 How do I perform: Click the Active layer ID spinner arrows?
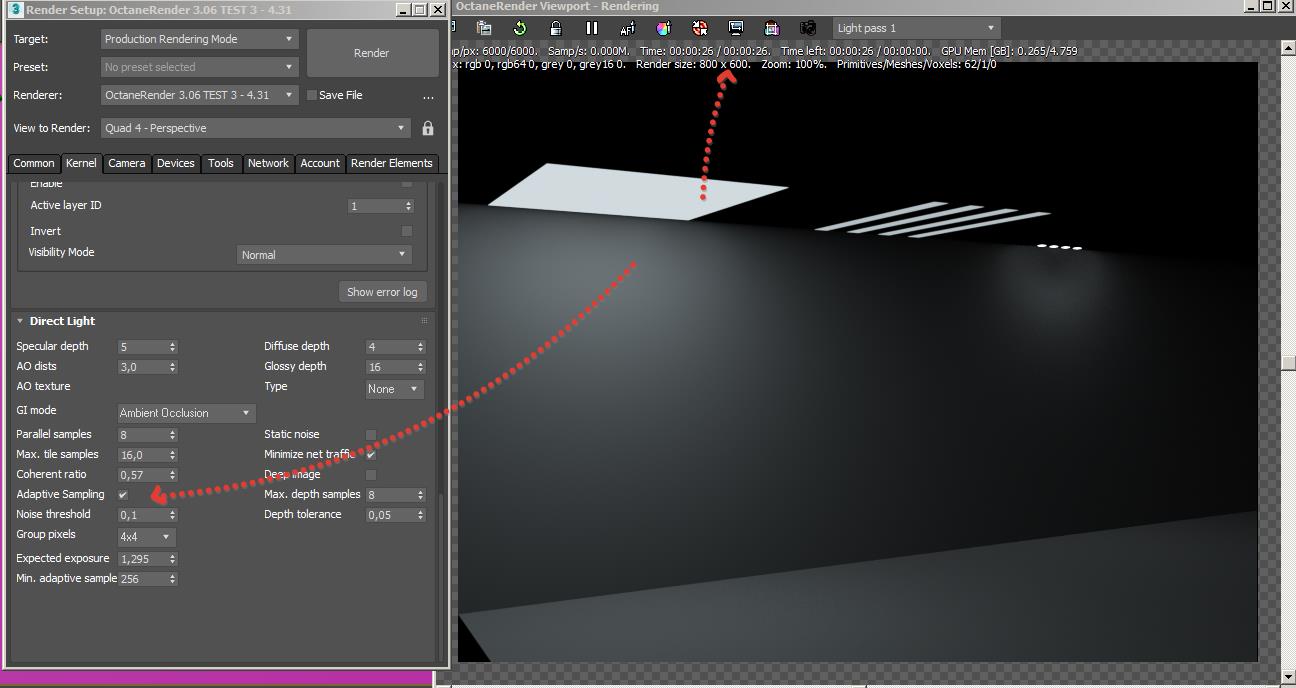(408, 206)
